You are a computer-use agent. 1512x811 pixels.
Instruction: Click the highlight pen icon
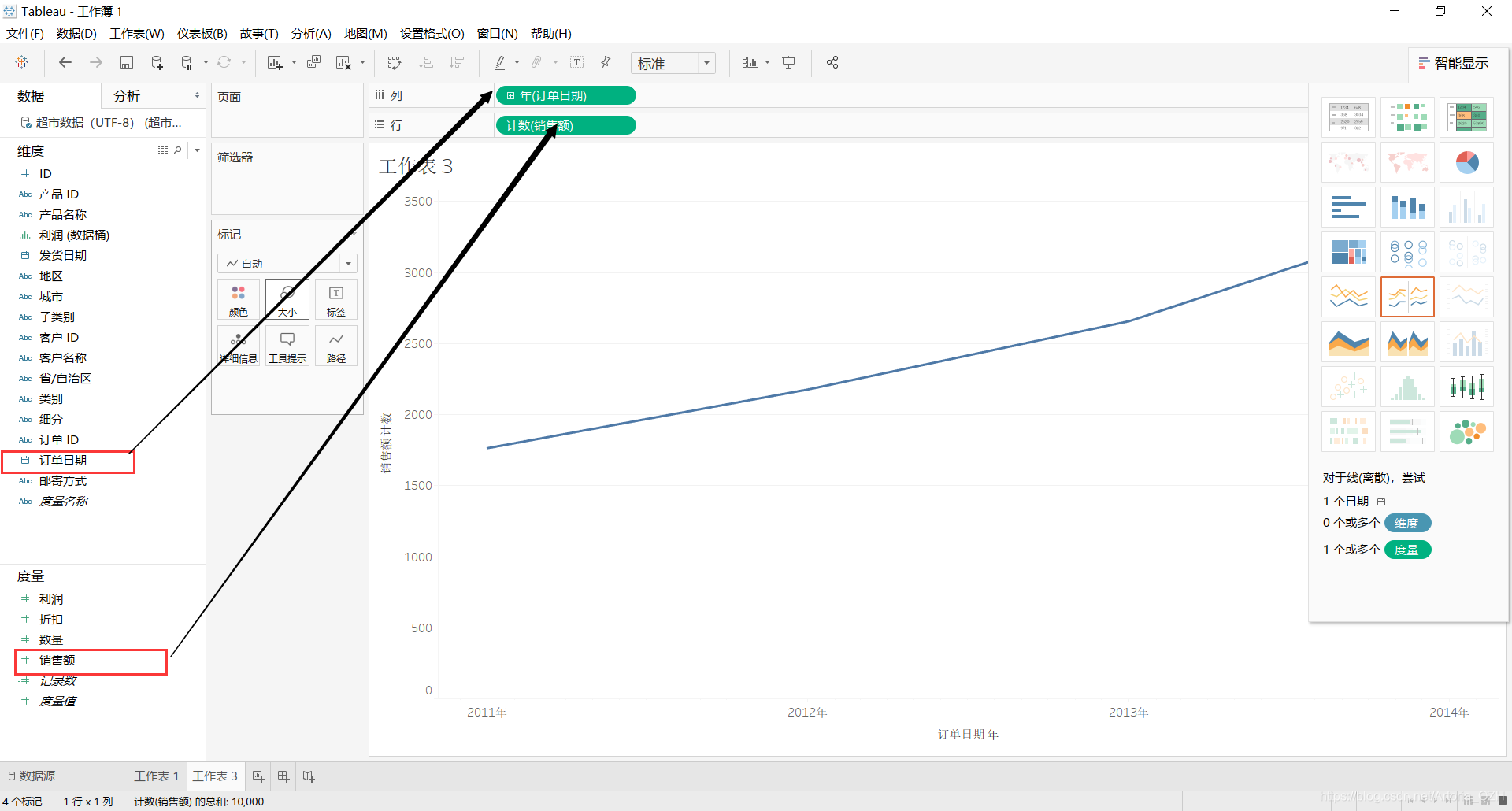pyautogui.click(x=500, y=62)
